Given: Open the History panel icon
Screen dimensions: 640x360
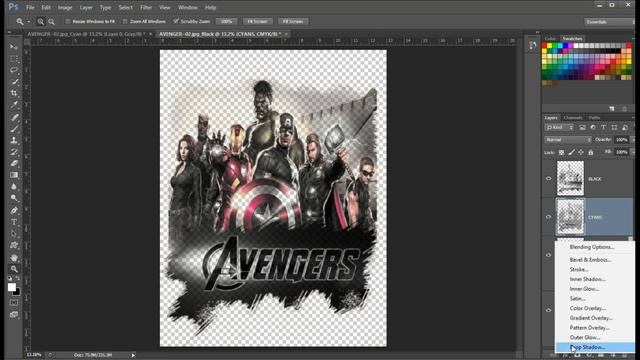Looking at the screenshot, I should (x=532, y=45).
